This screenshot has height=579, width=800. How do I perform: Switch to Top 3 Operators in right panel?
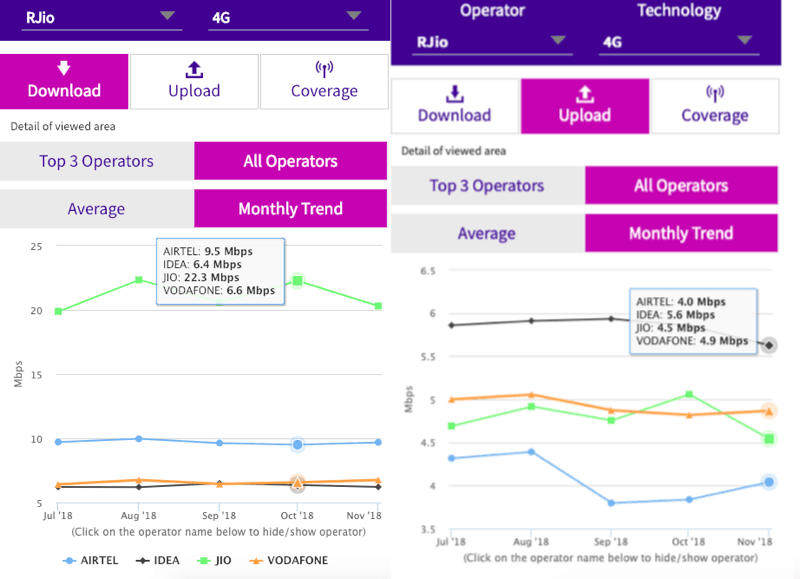click(487, 186)
